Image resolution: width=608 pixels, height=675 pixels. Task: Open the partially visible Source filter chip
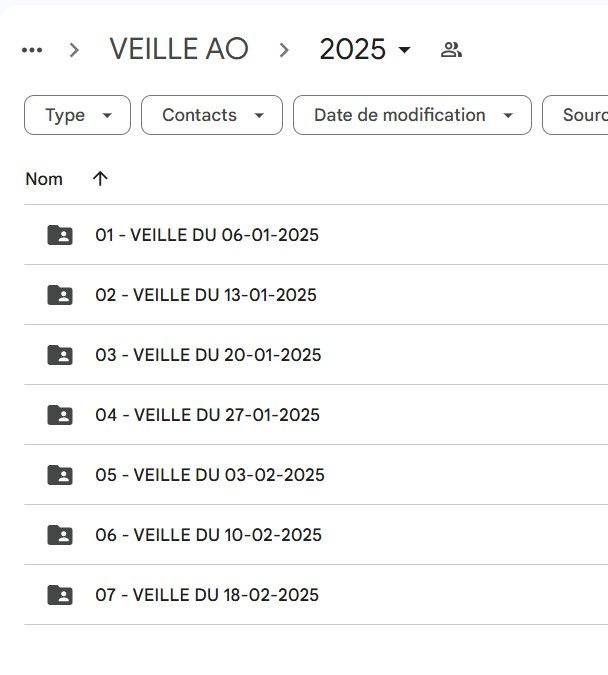[x=576, y=115]
